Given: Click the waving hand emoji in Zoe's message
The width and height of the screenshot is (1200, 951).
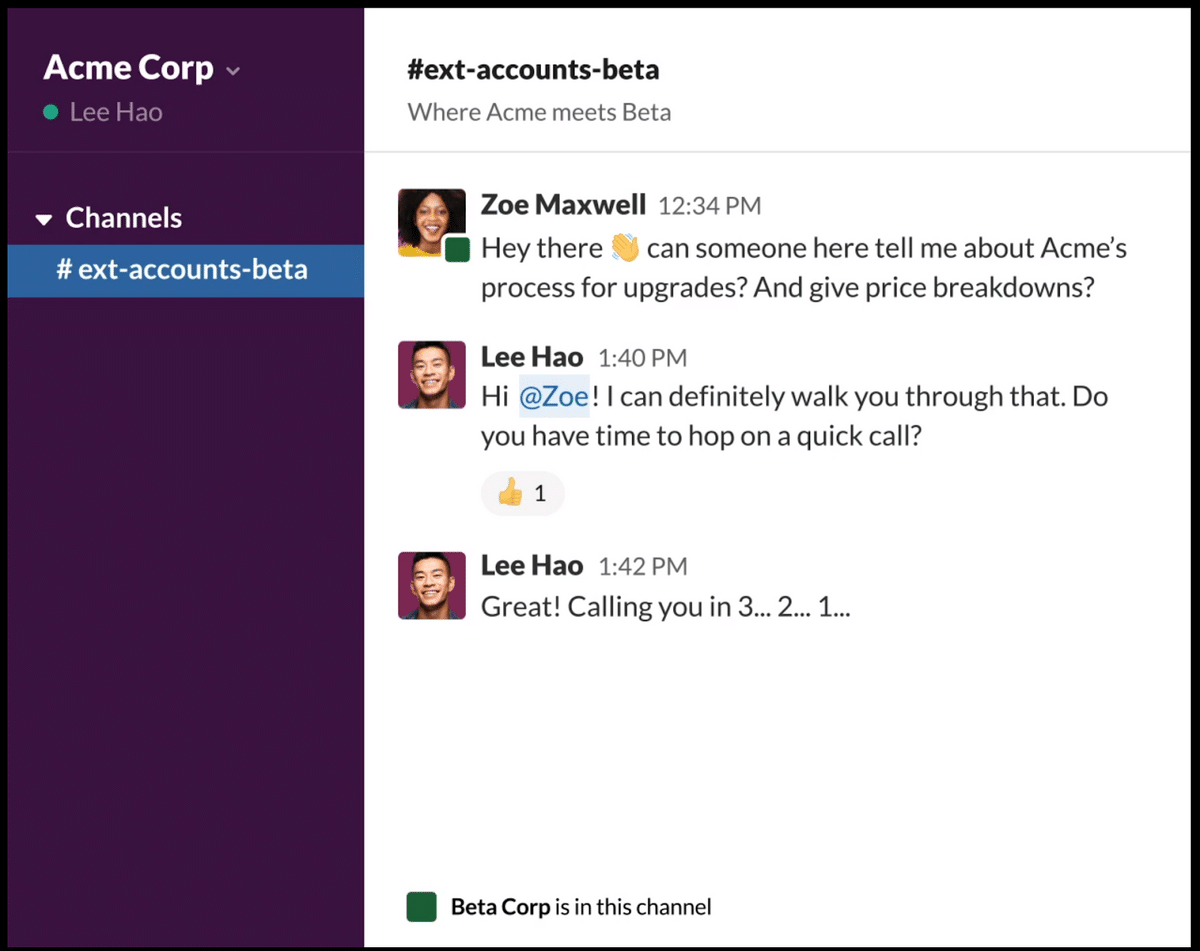Looking at the screenshot, I should point(624,248).
